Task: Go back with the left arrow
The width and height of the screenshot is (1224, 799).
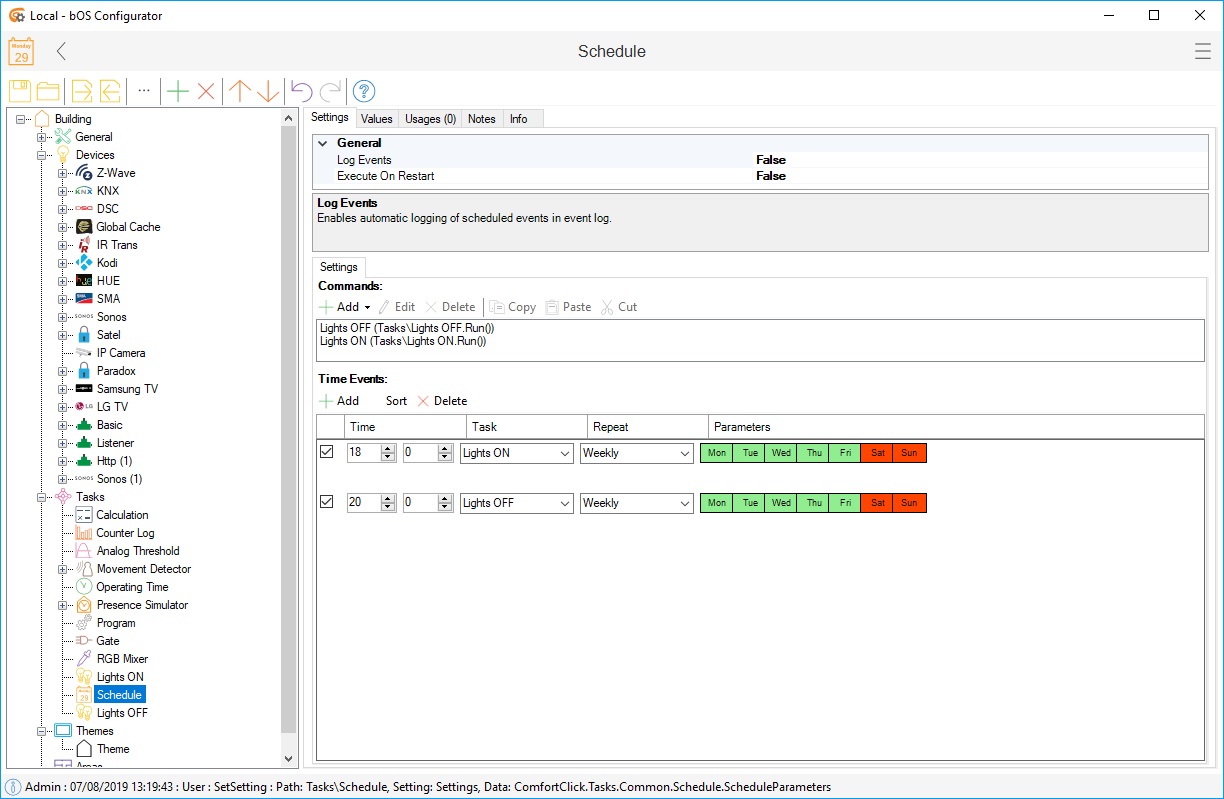Action: pyautogui.click(x=62, y=51)
